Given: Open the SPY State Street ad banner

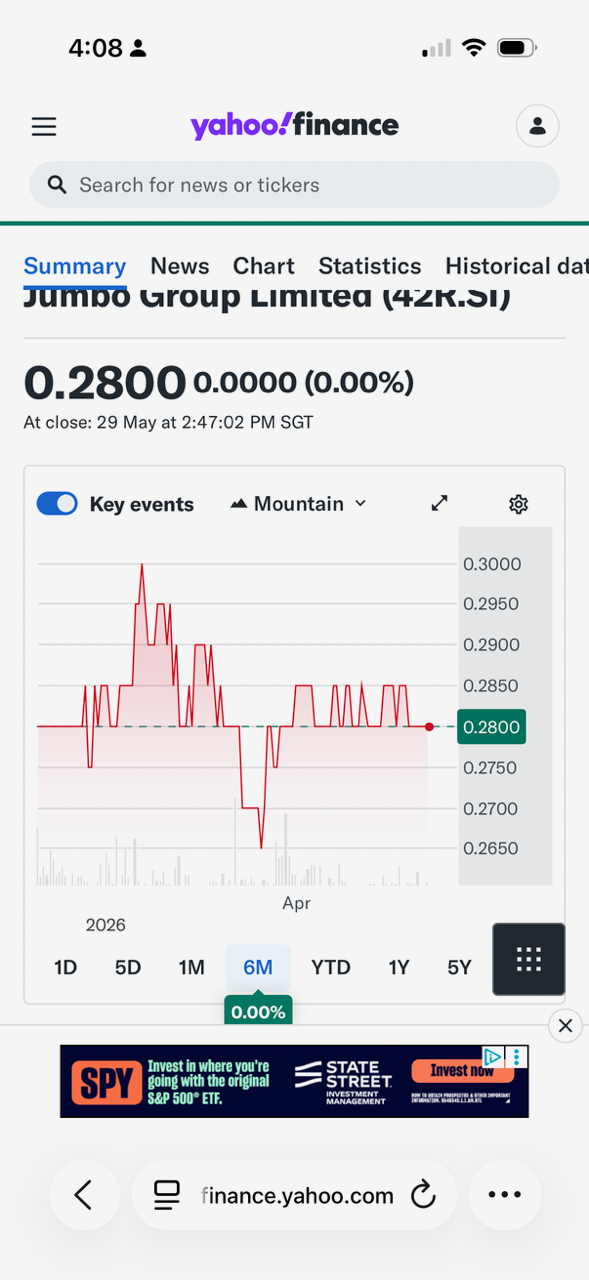Looking at the screenshot, I should 294,1081.
